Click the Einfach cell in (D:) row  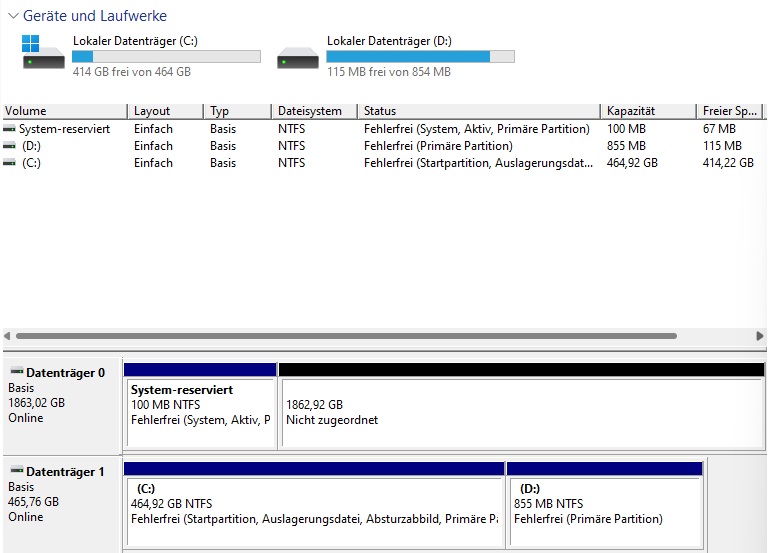153,146
